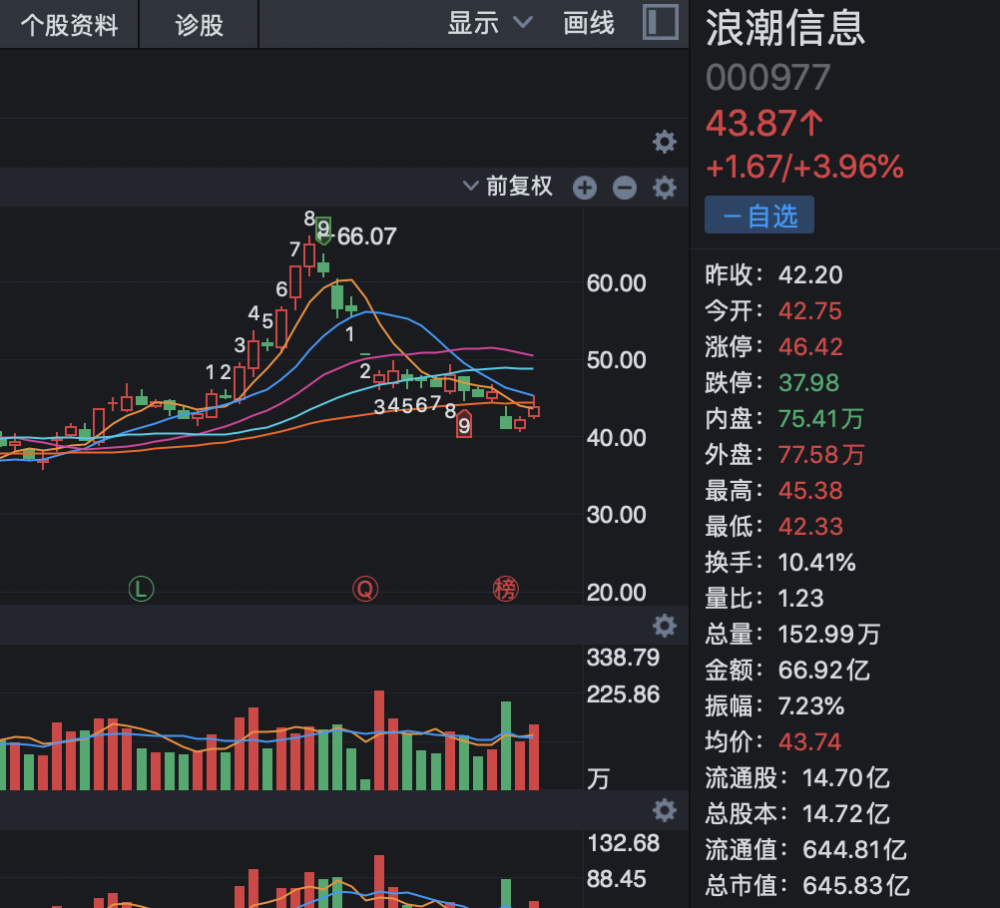Zoom in the K-line chart with plus icon

point(585,187)
